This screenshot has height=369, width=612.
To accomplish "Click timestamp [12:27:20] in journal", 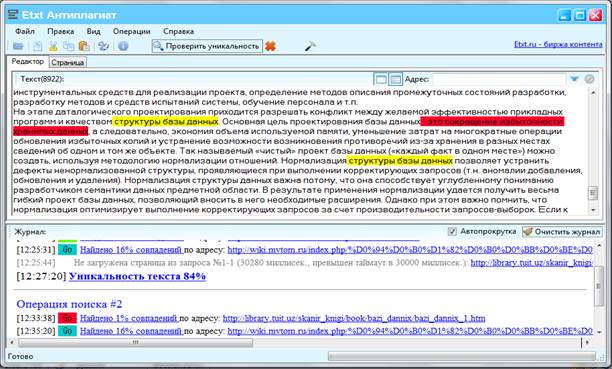I will point(41,276).
